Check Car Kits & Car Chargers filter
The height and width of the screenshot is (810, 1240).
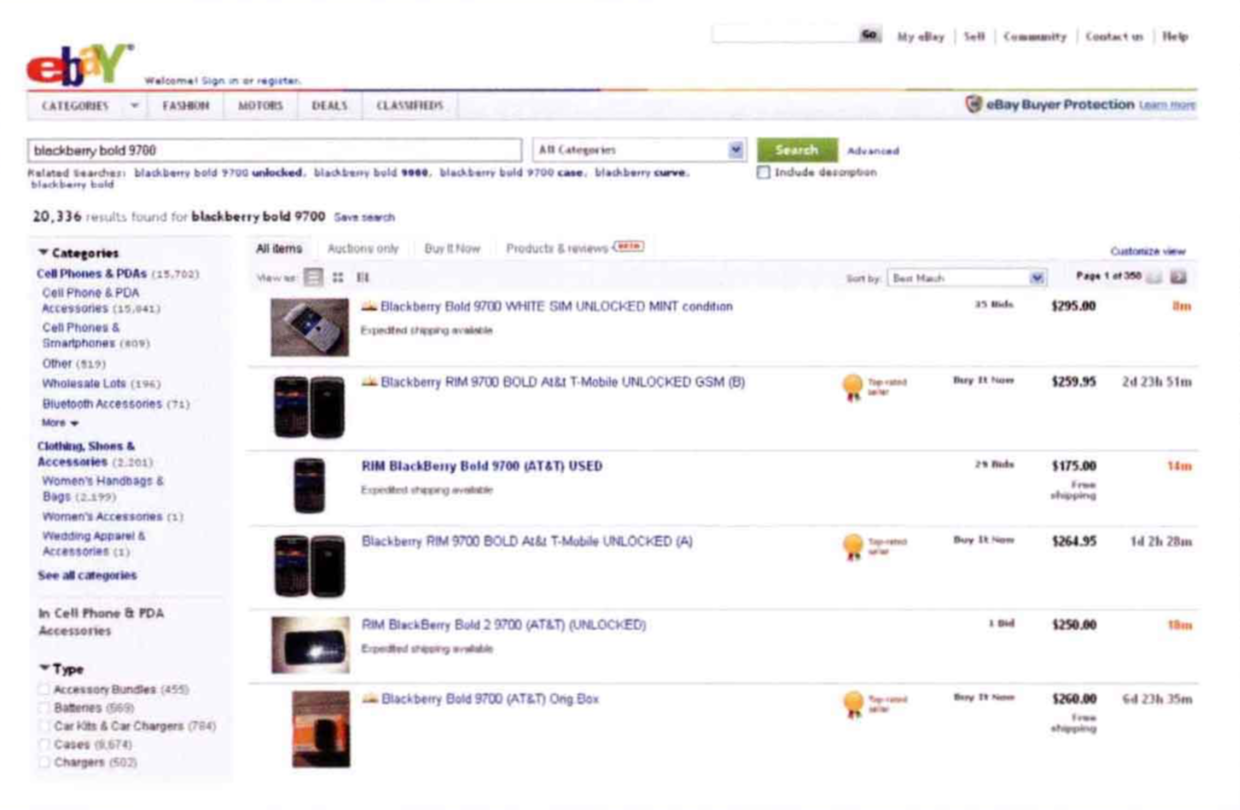pyautogui.click(x=43, y=726)
